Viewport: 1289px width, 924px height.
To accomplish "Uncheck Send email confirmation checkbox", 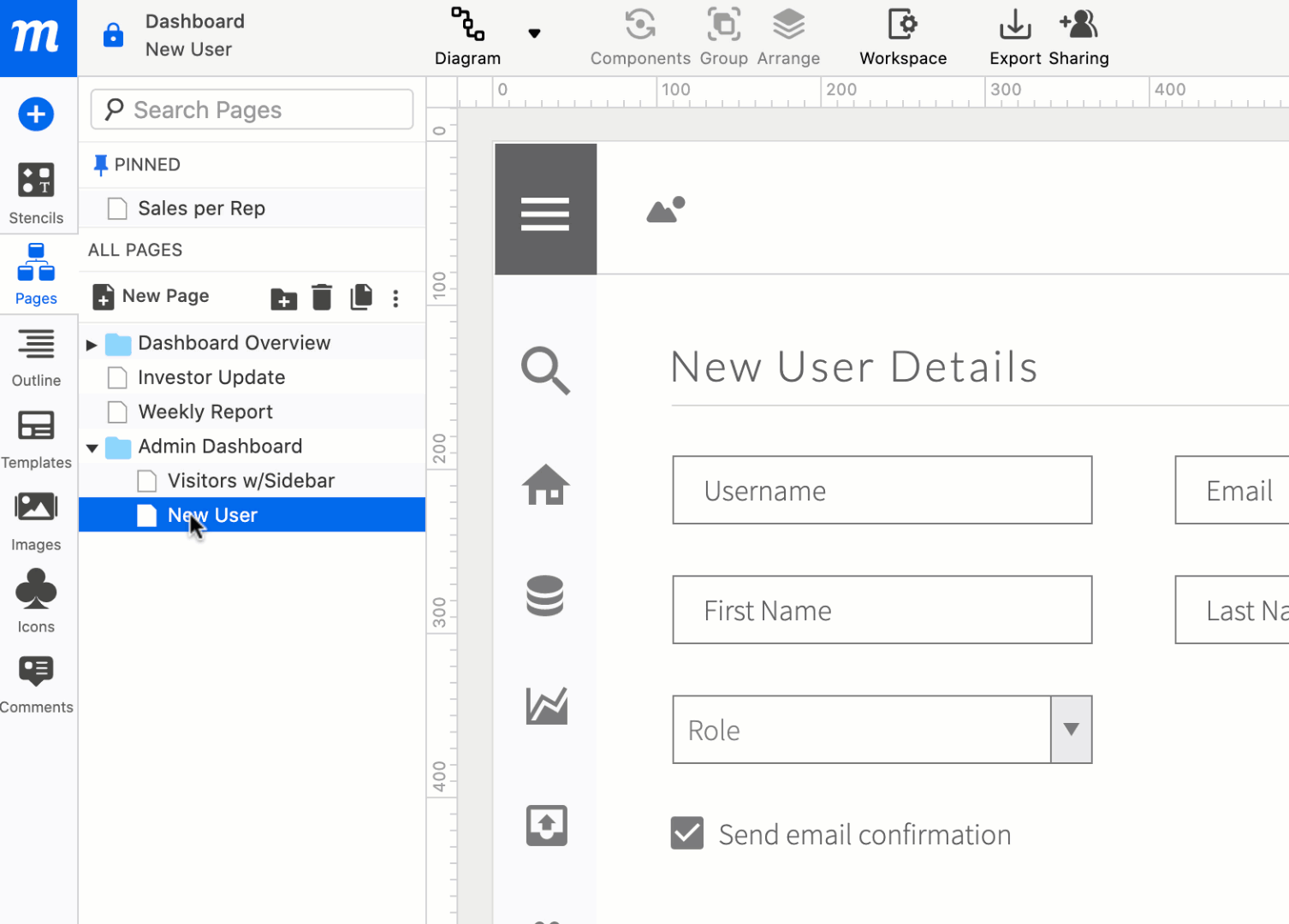I will [x=687, y=832].
